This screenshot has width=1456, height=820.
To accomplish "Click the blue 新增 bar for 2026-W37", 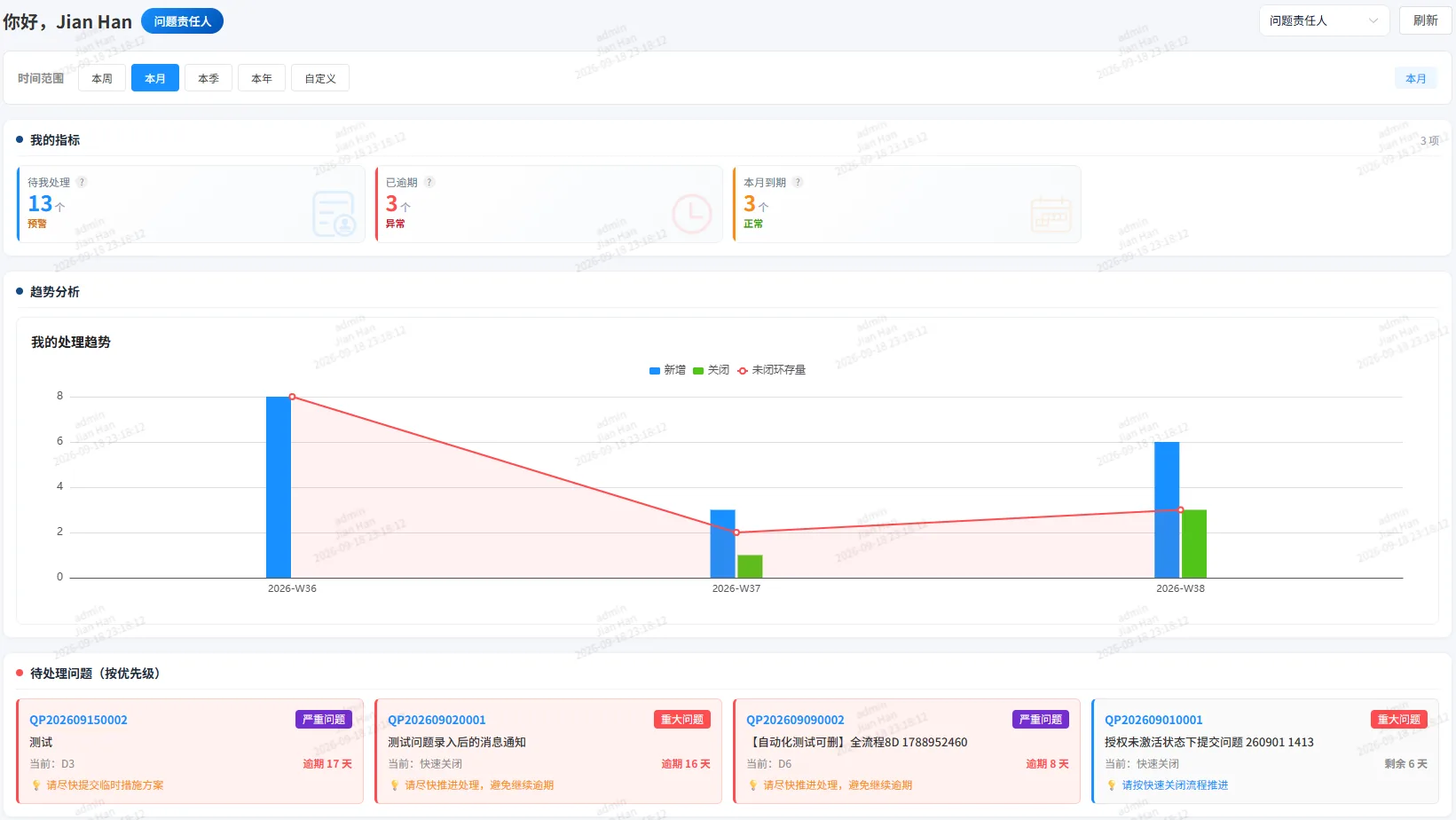I will point(722,544).
